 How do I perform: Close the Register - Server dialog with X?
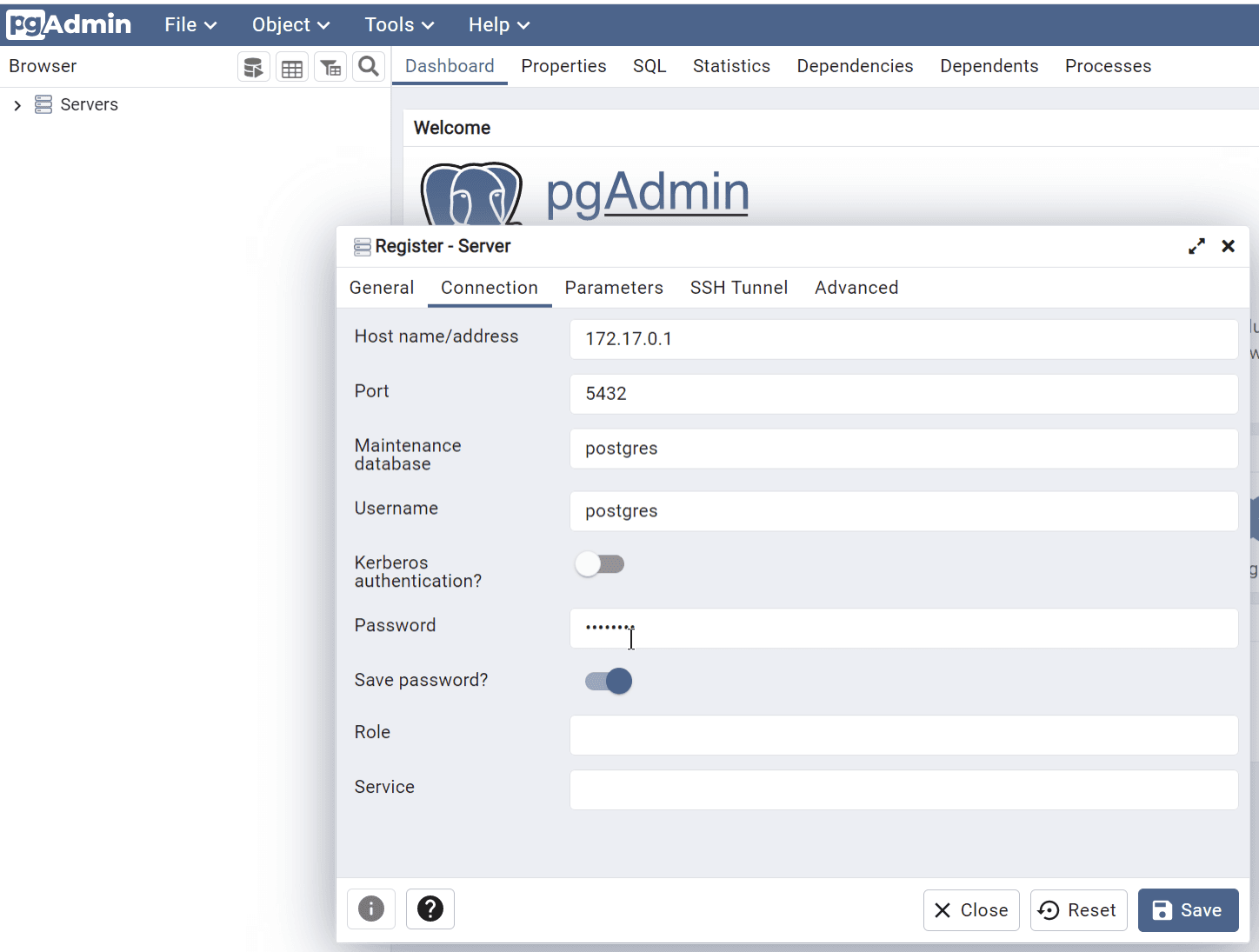click(x=1228, y=246)
